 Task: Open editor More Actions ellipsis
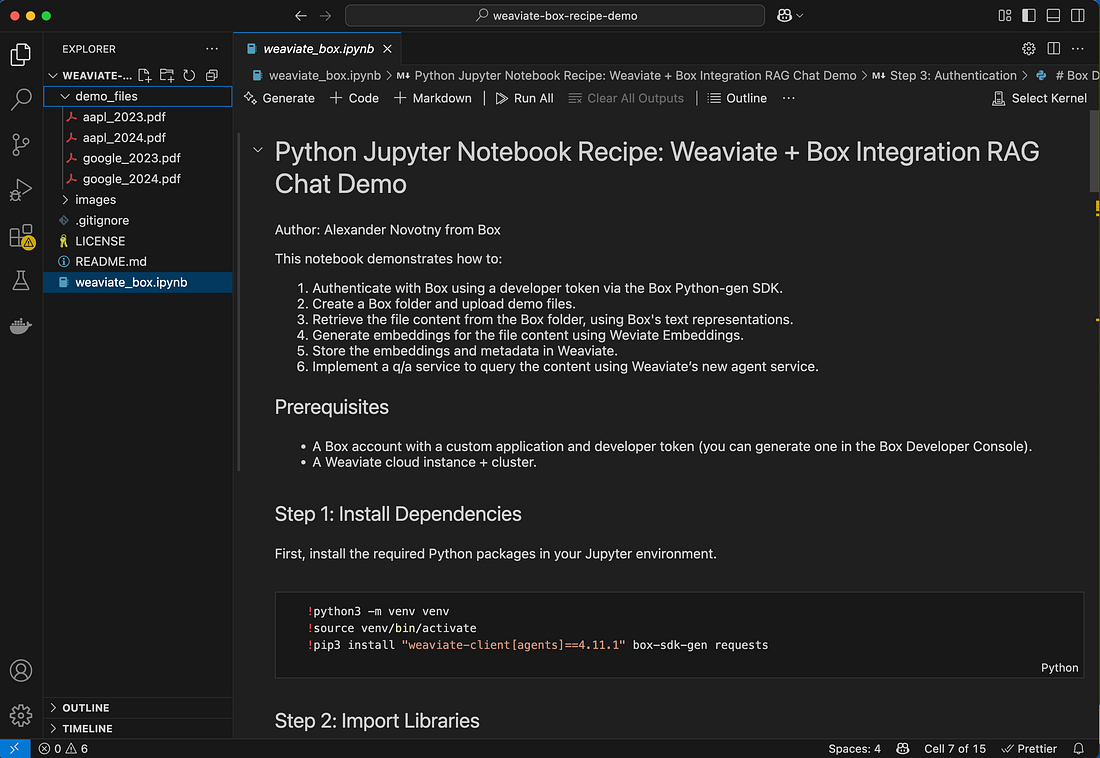click(x=1078, y=48)
